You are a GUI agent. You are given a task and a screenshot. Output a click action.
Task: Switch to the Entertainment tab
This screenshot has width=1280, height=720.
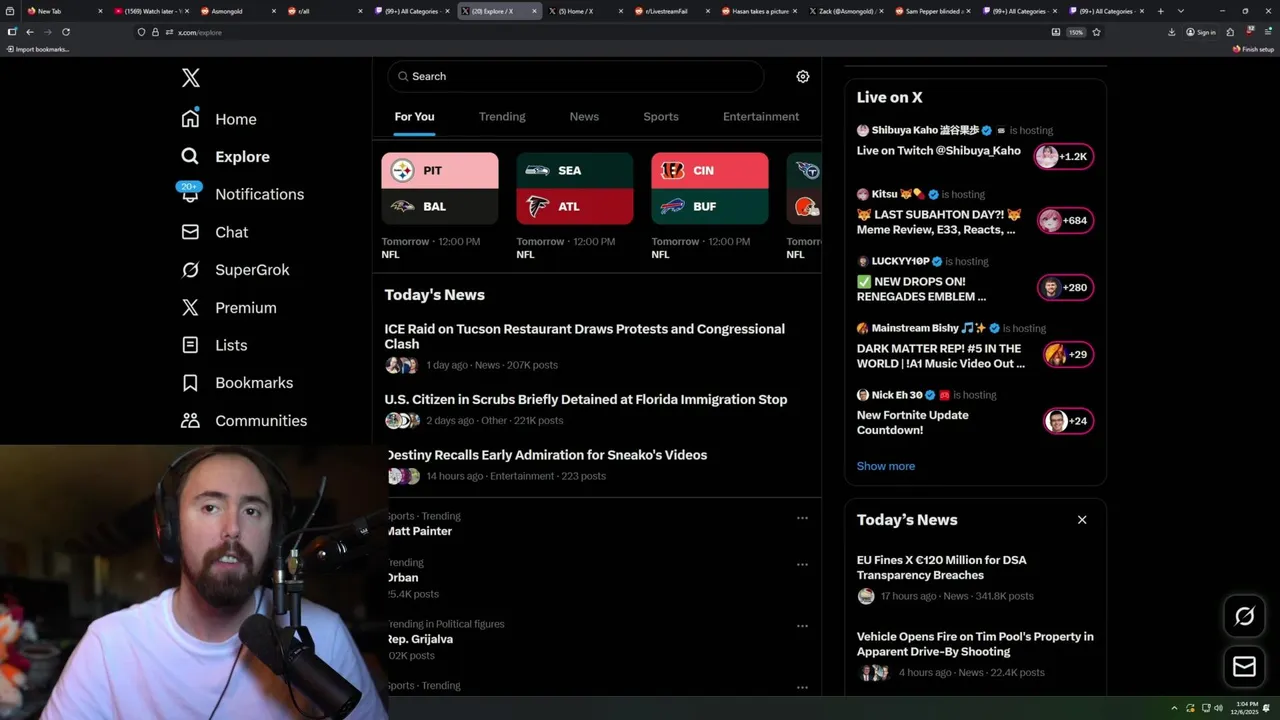coord(761,117)
